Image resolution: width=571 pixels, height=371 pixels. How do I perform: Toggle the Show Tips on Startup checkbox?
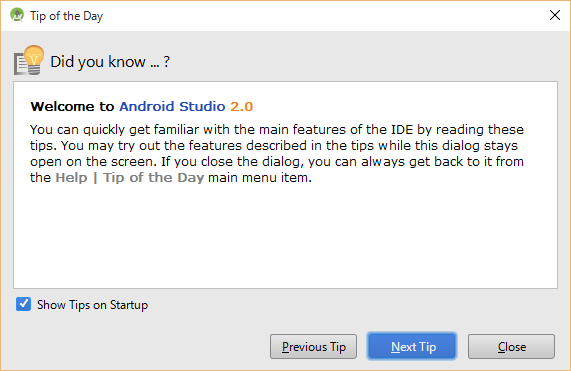(x=23, y=304)
